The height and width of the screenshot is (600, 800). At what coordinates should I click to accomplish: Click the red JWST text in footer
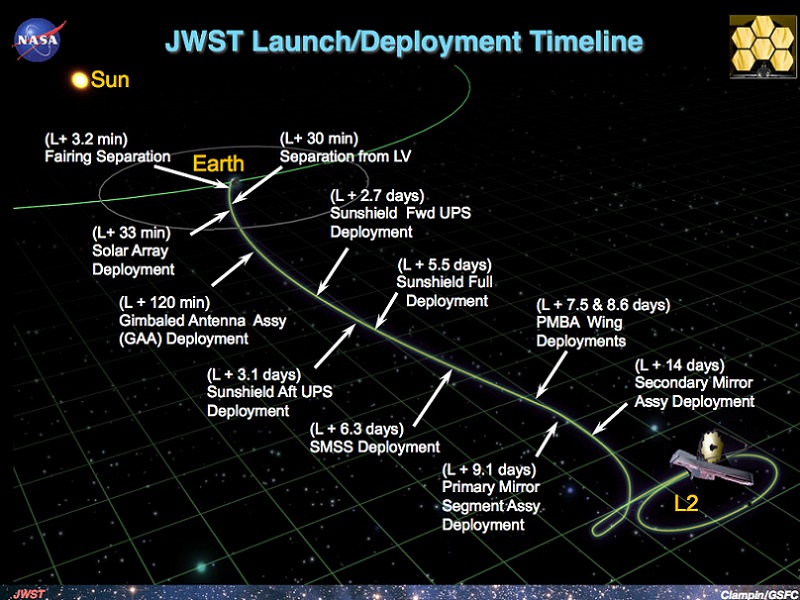click(29, 594)
